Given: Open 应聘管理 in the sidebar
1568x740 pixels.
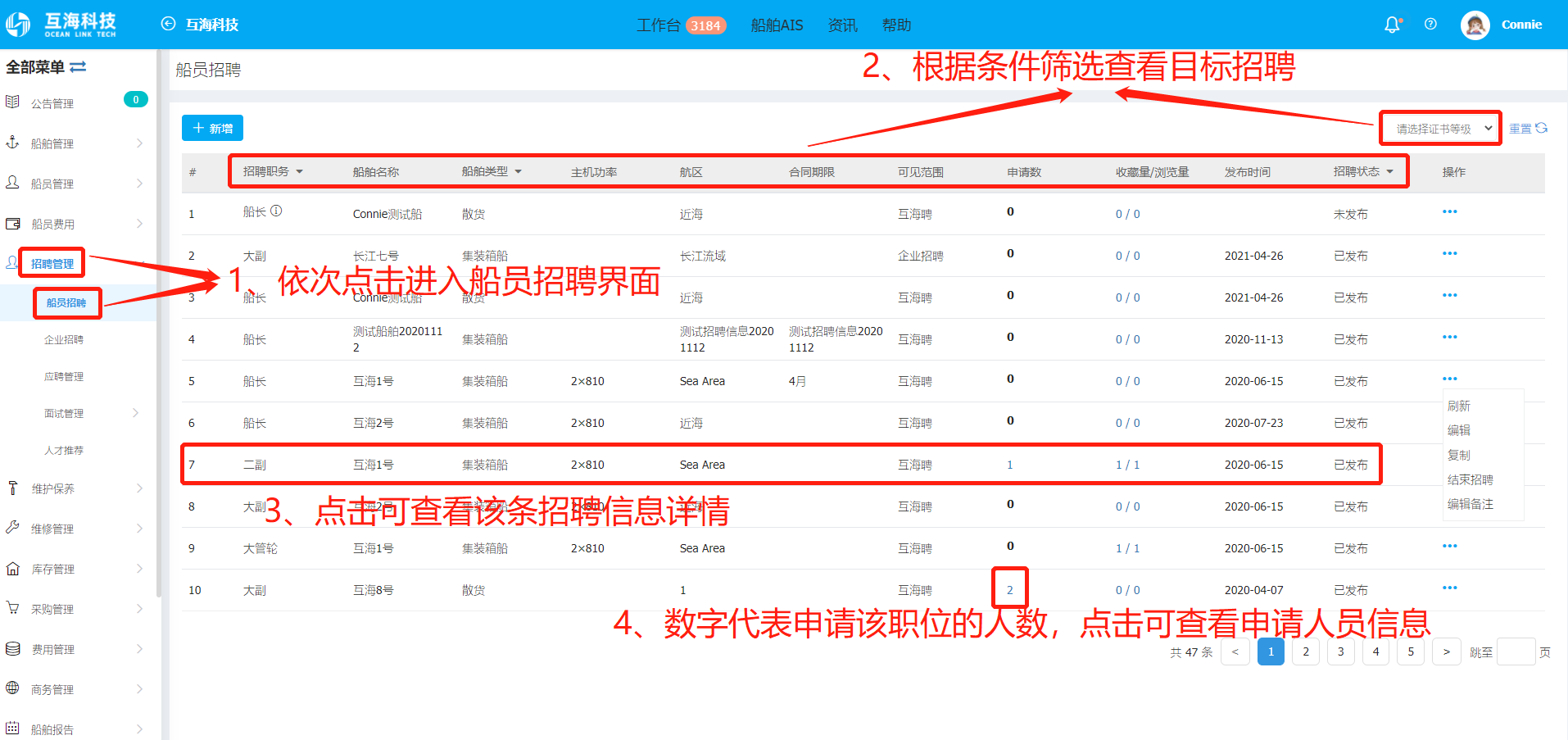Looking at the screenshot, I should [x=64, y=376].
